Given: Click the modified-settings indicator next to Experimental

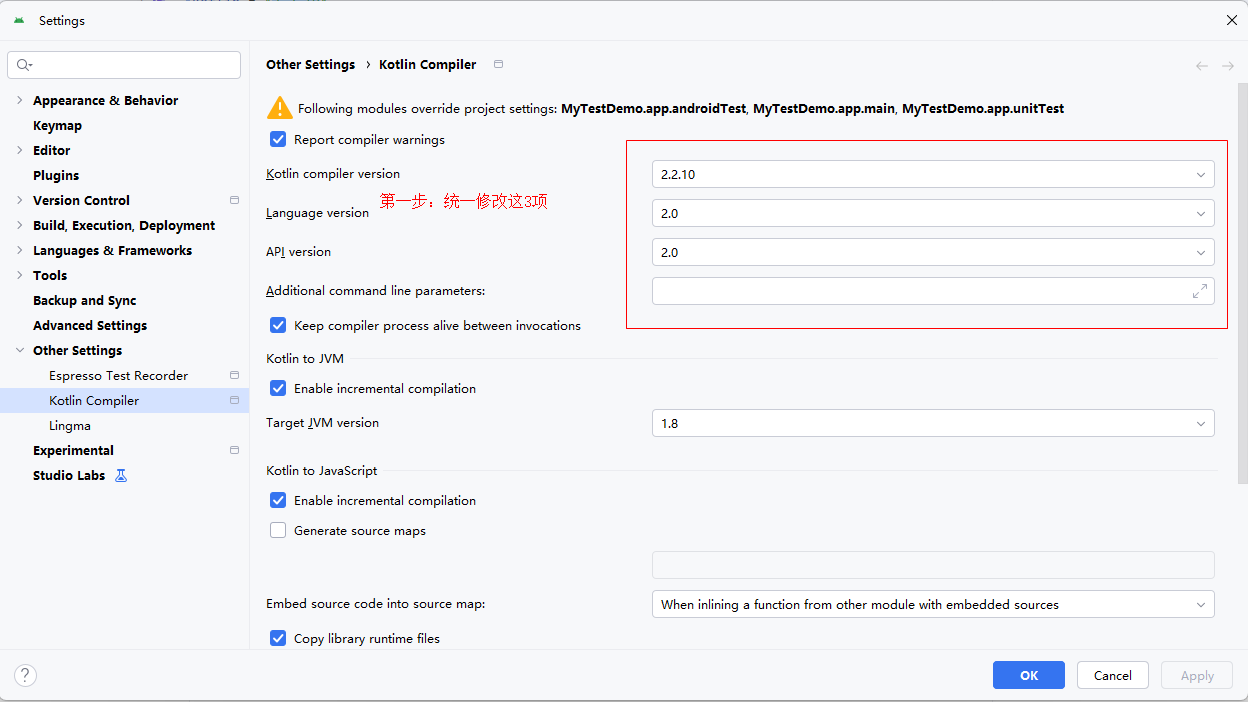Looking at the screenshot, I should (x=234, y=450).
